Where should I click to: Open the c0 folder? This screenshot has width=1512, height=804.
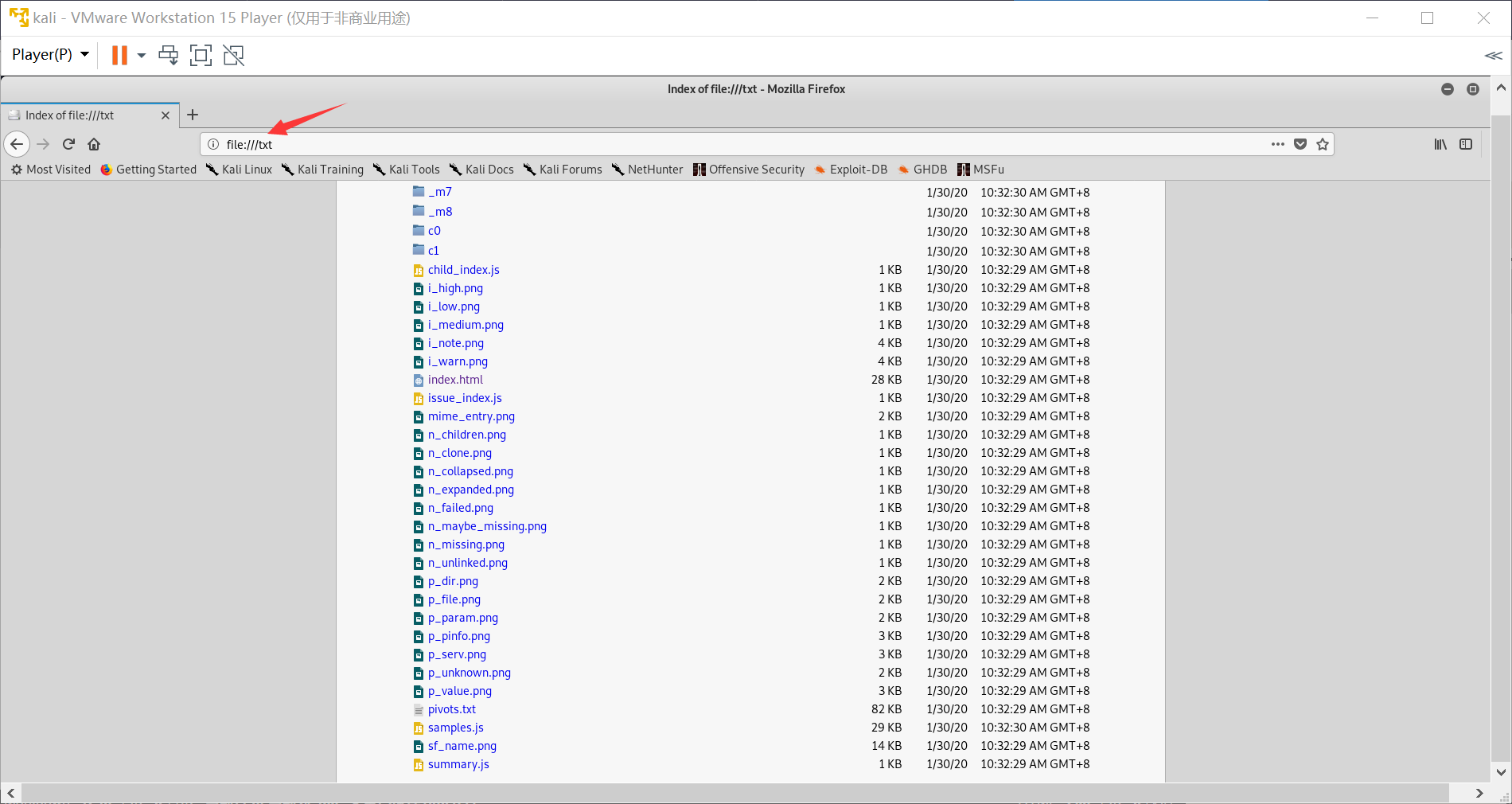coord(435,231)
